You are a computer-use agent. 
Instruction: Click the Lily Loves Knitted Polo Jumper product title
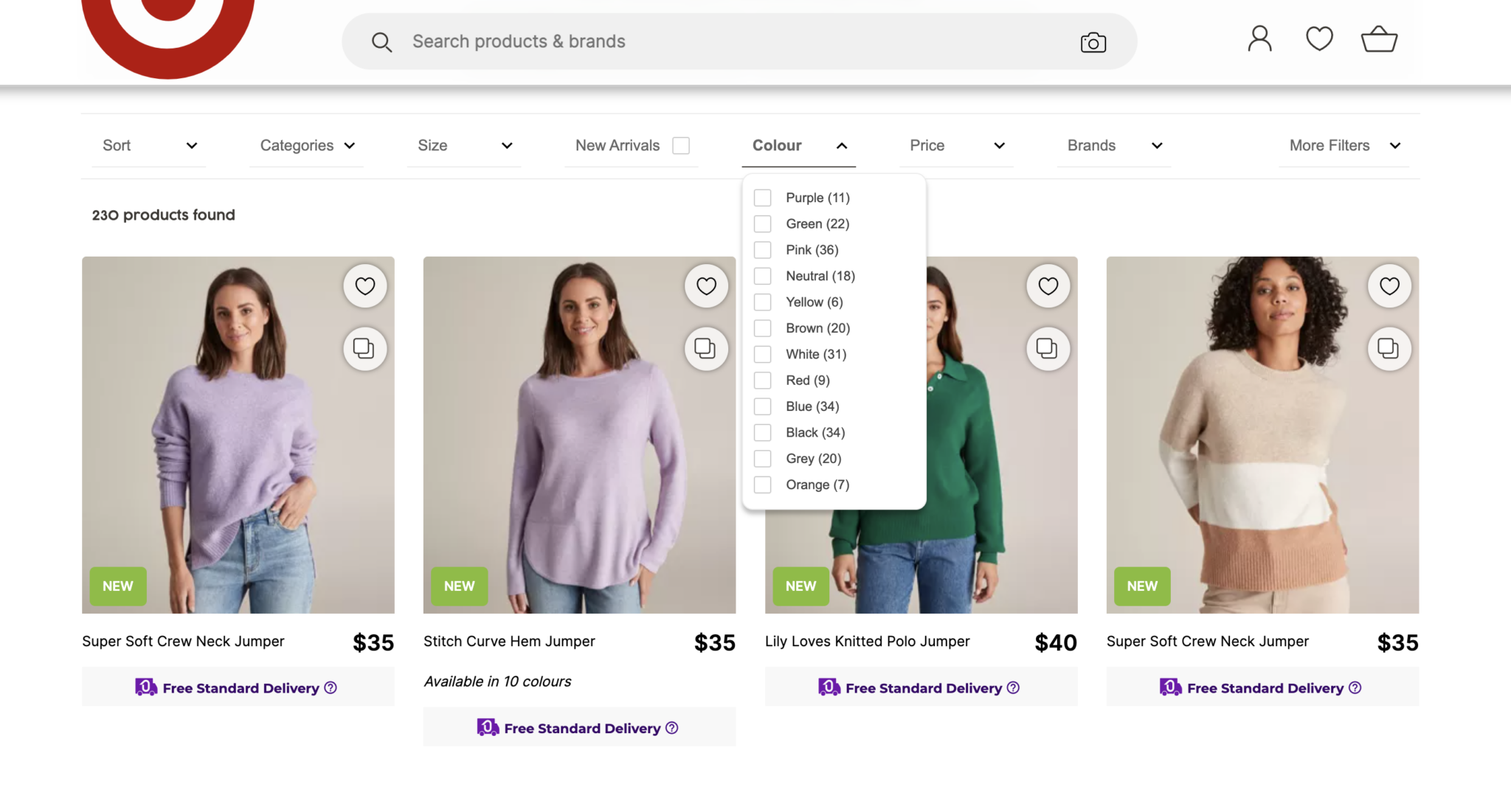coord(868,641)
